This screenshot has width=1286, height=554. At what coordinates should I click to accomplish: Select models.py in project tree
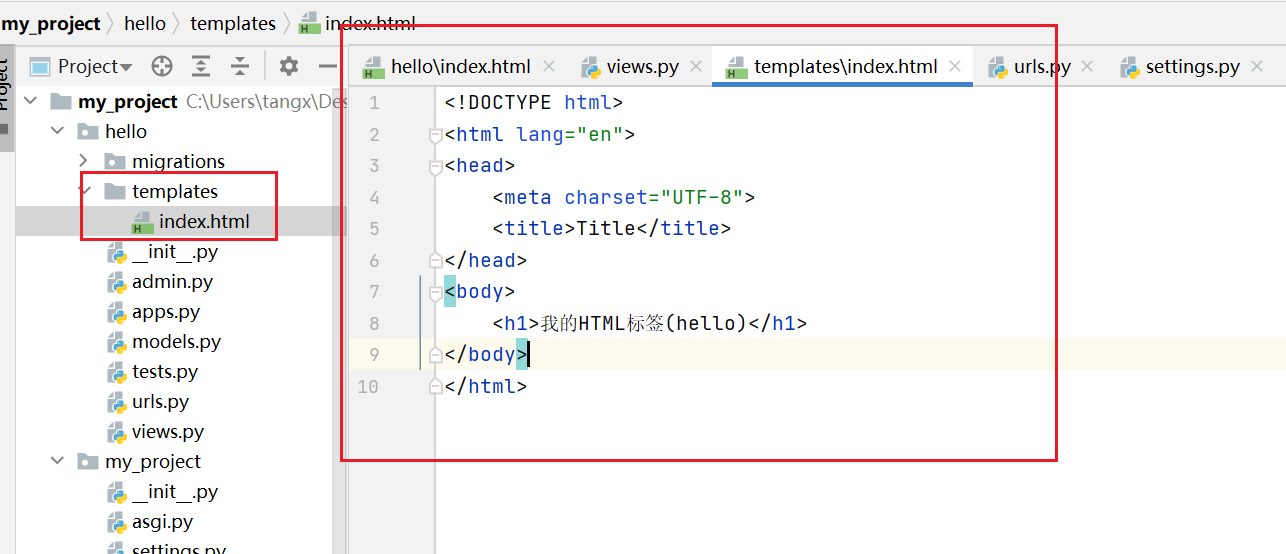(176, 341)
